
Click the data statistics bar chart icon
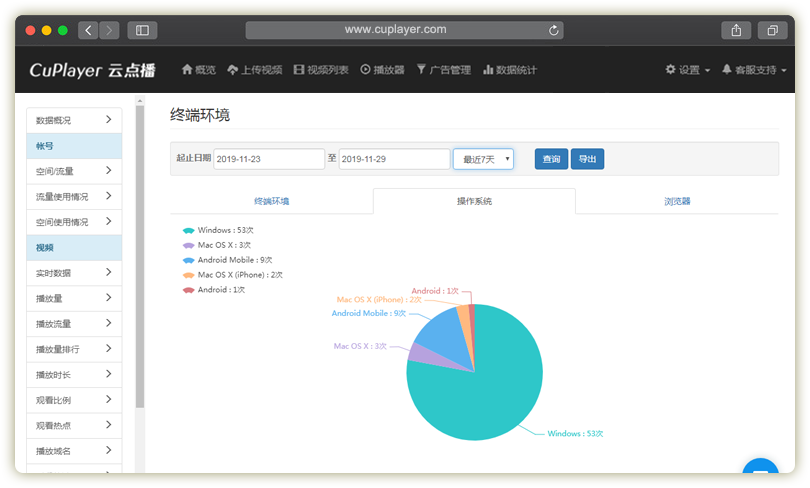click(488, 70)
